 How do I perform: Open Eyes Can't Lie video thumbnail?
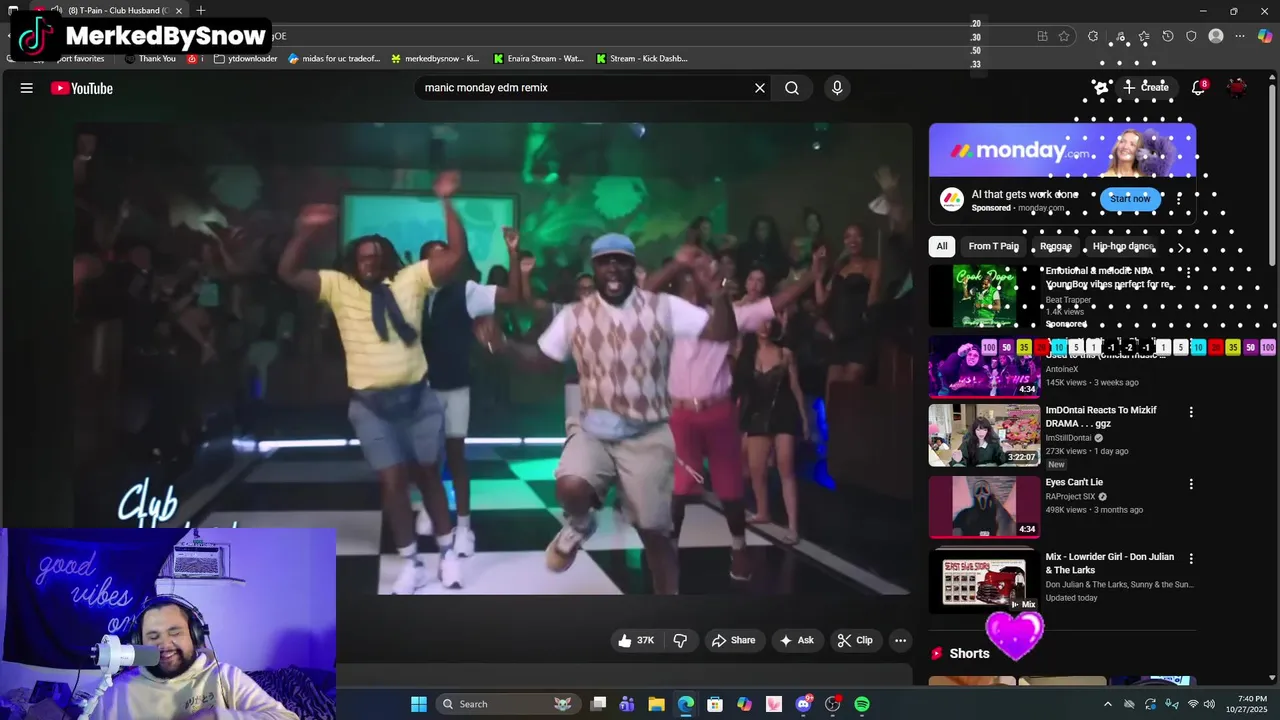[985, 507]
